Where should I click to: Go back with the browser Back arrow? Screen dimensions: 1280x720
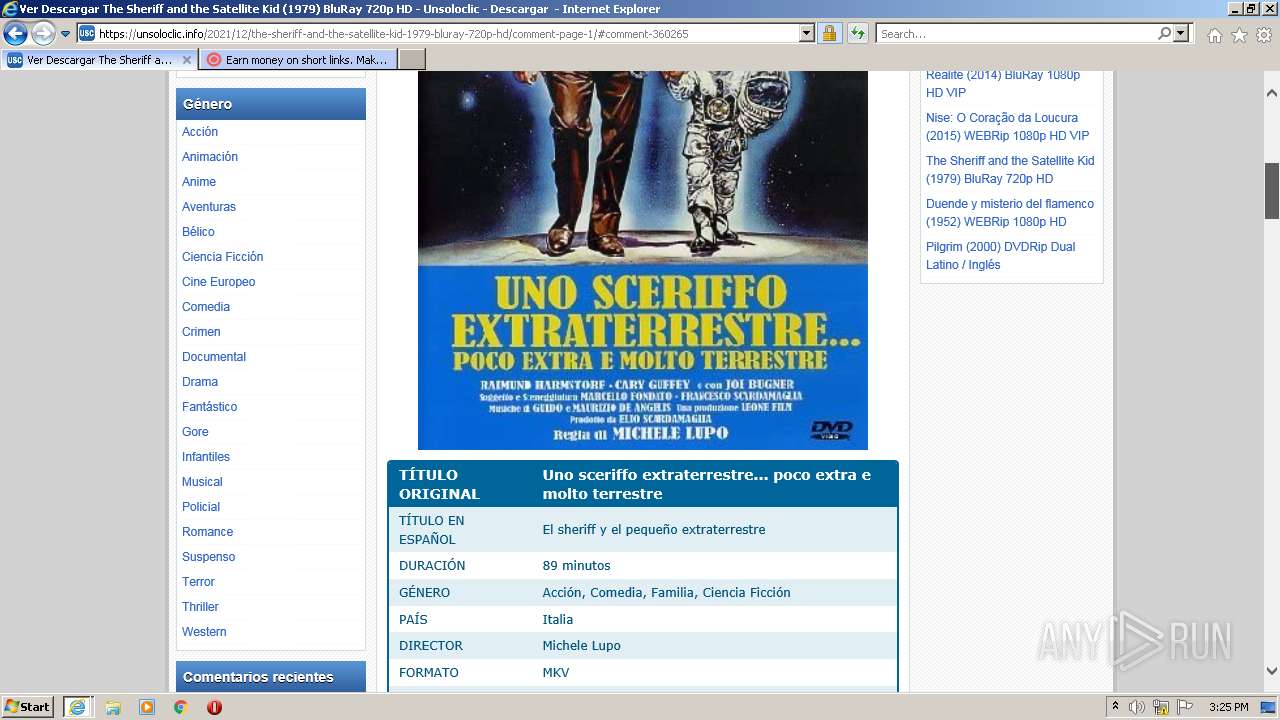tap(15, 34)
